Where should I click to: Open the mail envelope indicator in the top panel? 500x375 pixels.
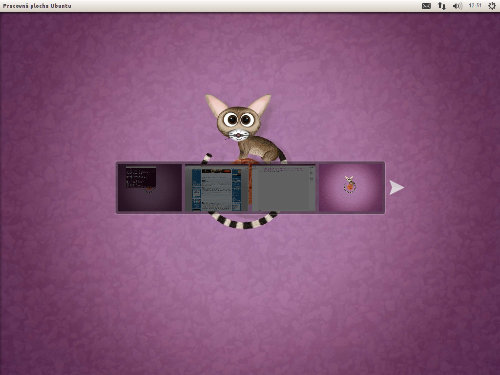pos(426,6)
